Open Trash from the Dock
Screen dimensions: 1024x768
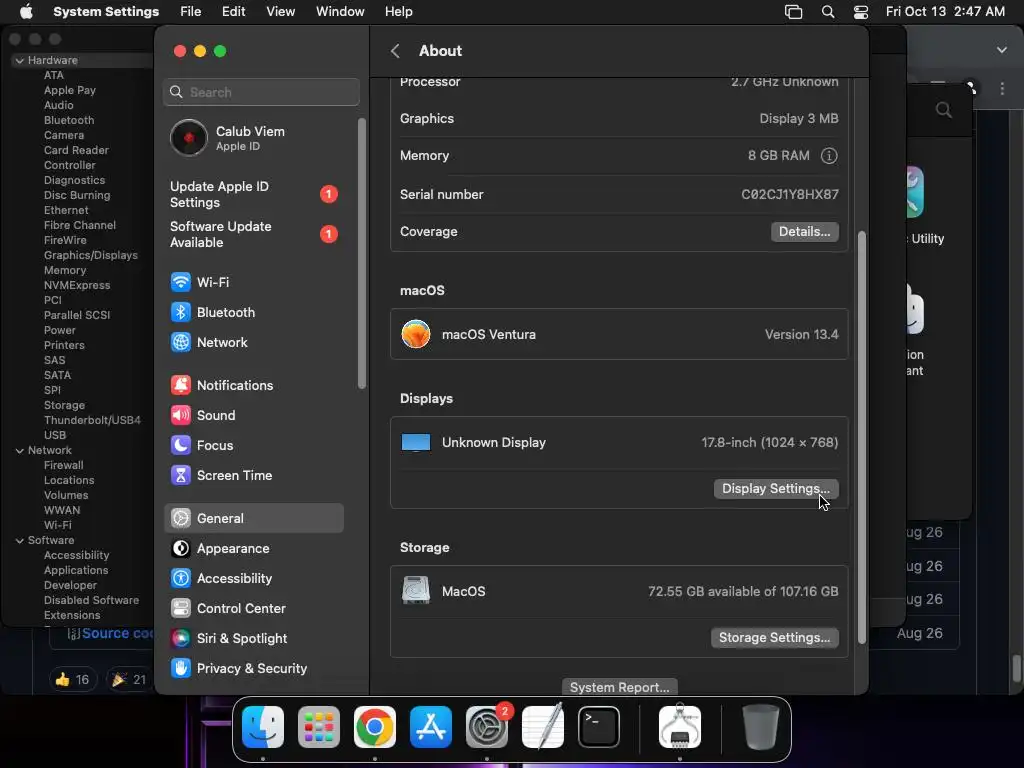[x=761, y=727]
